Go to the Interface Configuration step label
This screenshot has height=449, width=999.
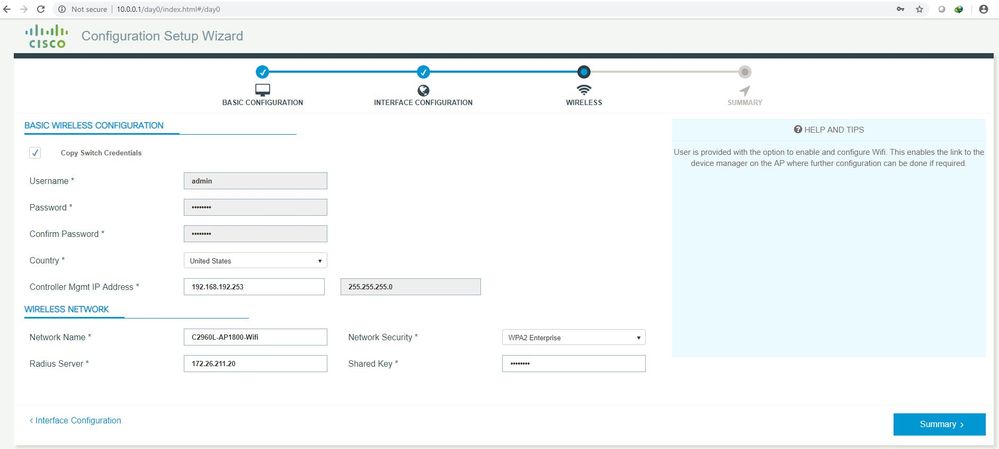[x=423, y=103]
